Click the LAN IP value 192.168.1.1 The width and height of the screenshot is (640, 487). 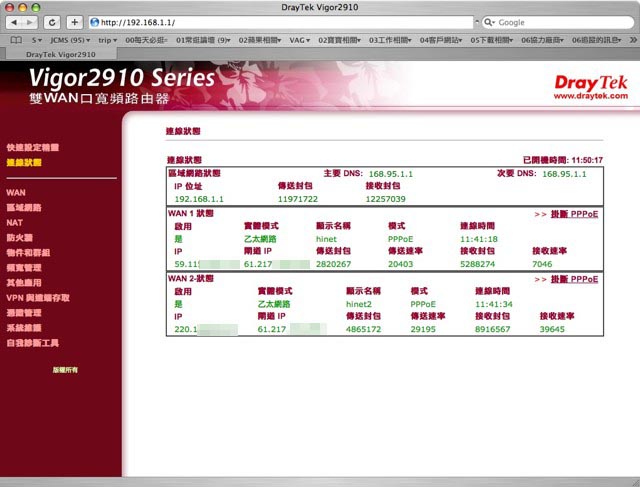(199, 199)
